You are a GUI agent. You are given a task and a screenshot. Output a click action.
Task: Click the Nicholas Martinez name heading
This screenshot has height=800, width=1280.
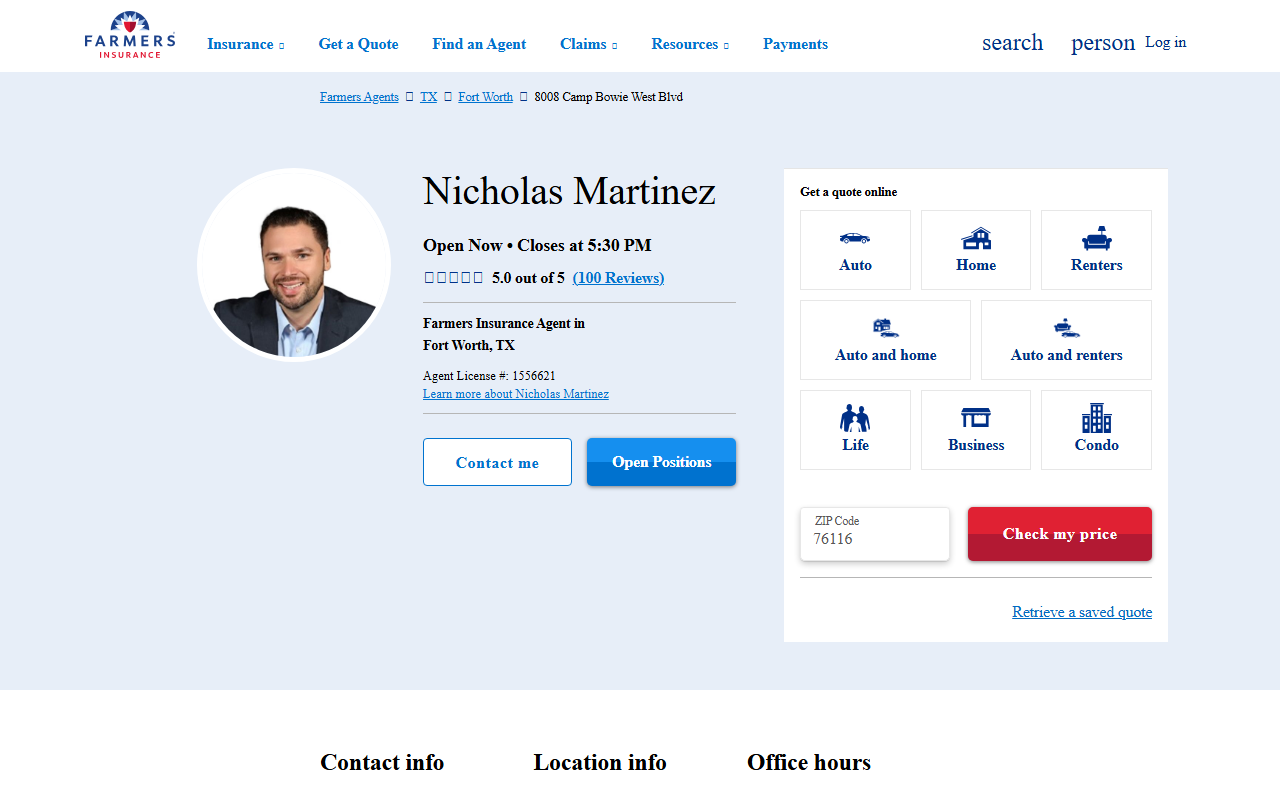click(x=569, y=191)
